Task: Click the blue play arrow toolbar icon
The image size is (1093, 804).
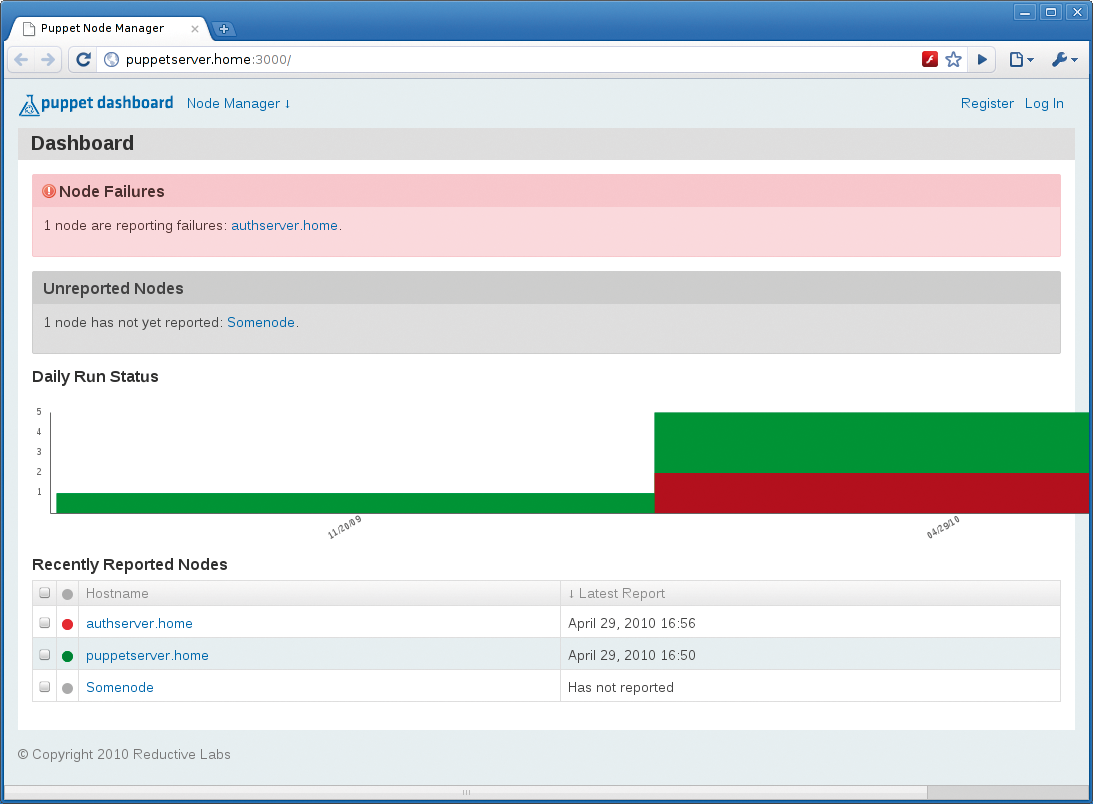Action: coord(982,59)
